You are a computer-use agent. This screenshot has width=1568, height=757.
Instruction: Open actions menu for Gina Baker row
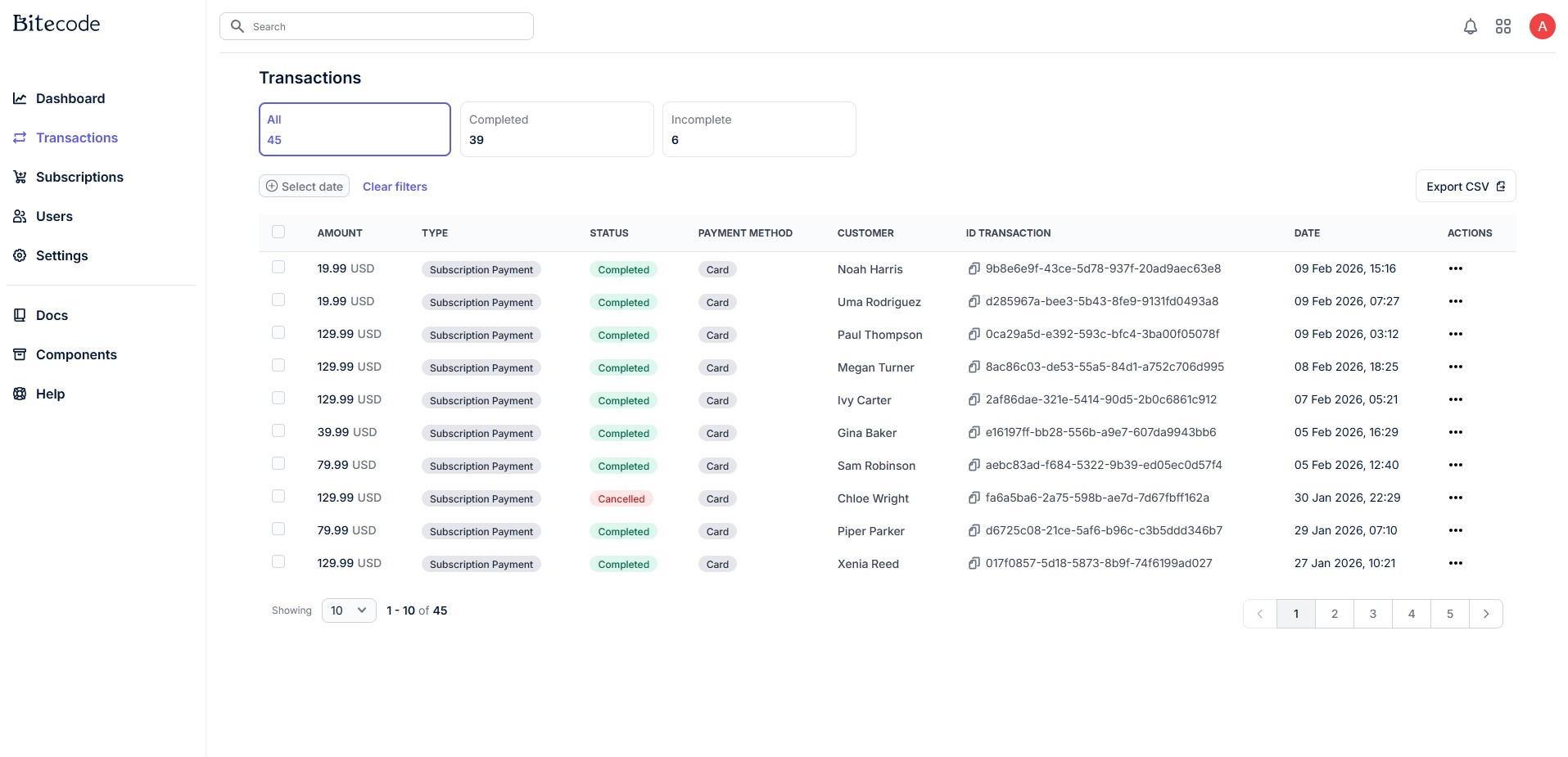(1455, 432)
